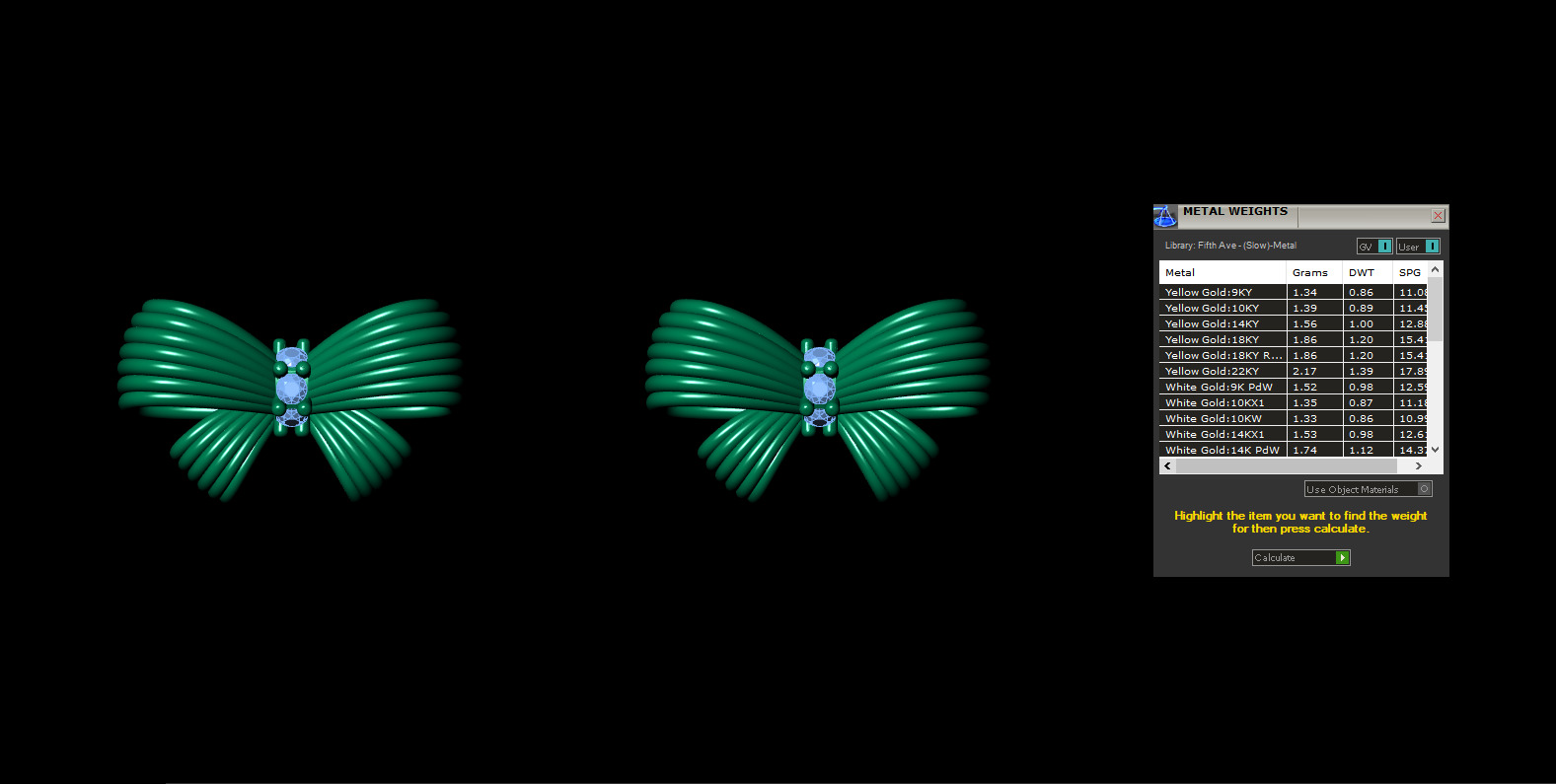Screen dimensions: 1556x784
Task: Click the scroll left arrow under the table
Action: coord(1168,465)
